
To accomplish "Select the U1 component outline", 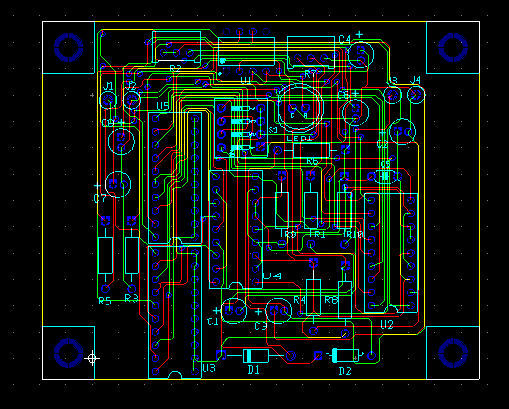I will click(x=246, y=51).
